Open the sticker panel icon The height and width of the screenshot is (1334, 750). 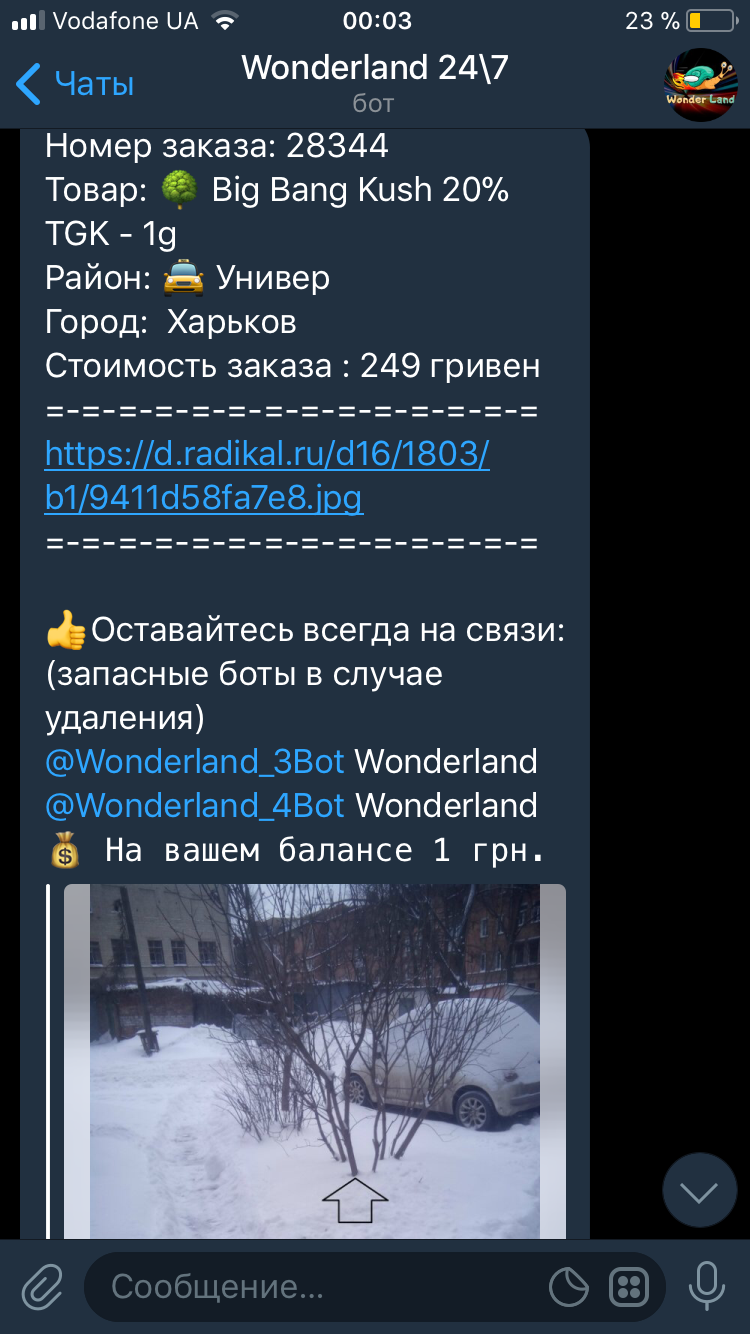[x=569, y=1287]
